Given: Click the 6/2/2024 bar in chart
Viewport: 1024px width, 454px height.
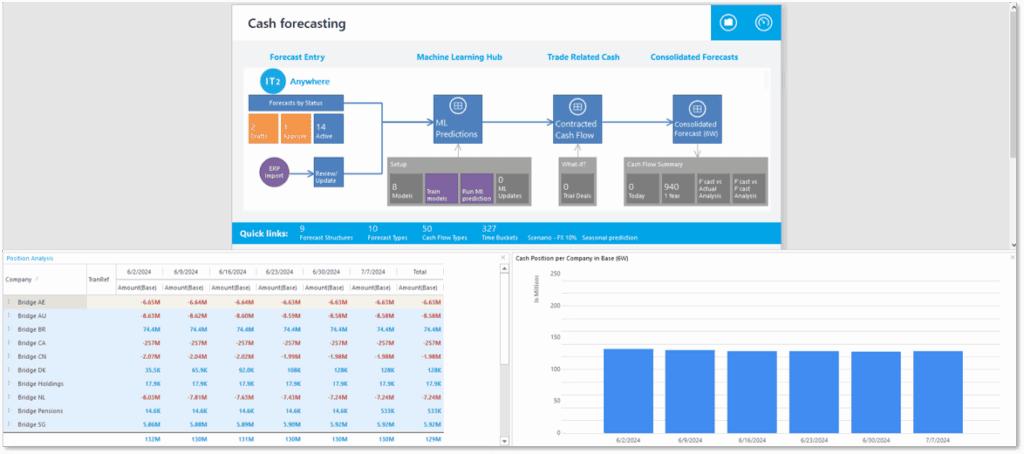Looking at the screenshot, I should pos(628,391).
